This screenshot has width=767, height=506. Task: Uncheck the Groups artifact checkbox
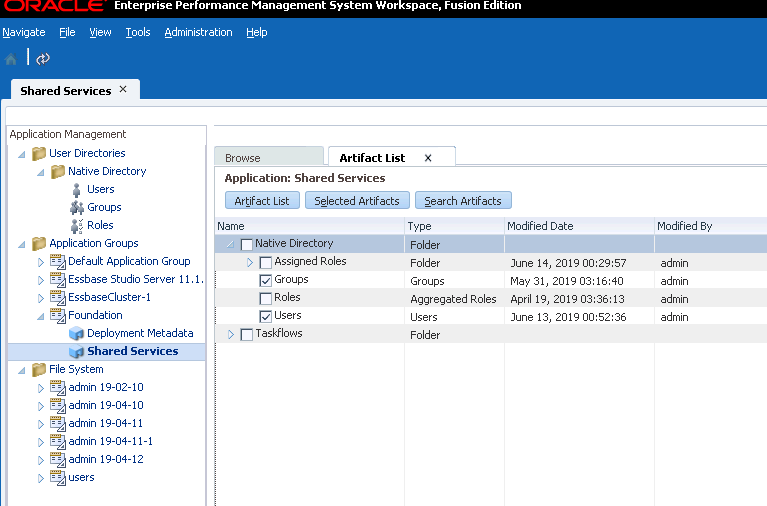266,280
